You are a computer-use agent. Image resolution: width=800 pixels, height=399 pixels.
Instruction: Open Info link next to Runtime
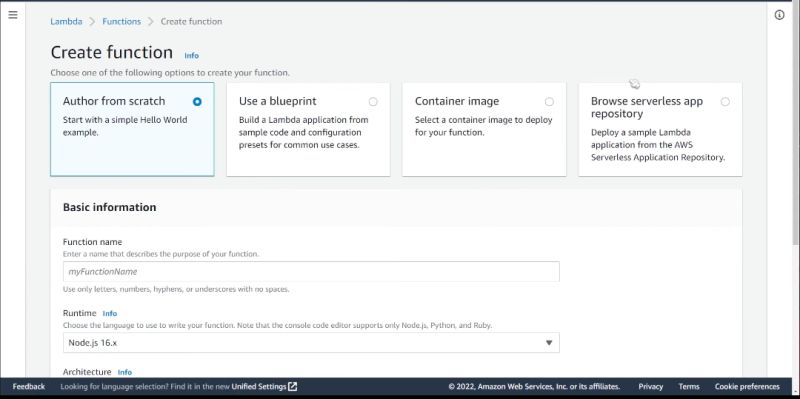110,313
